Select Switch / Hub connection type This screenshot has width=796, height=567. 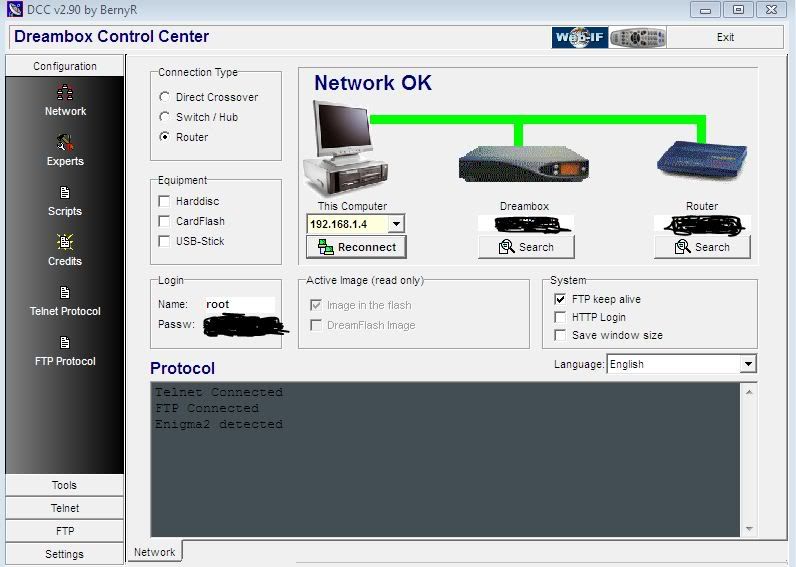164,117
